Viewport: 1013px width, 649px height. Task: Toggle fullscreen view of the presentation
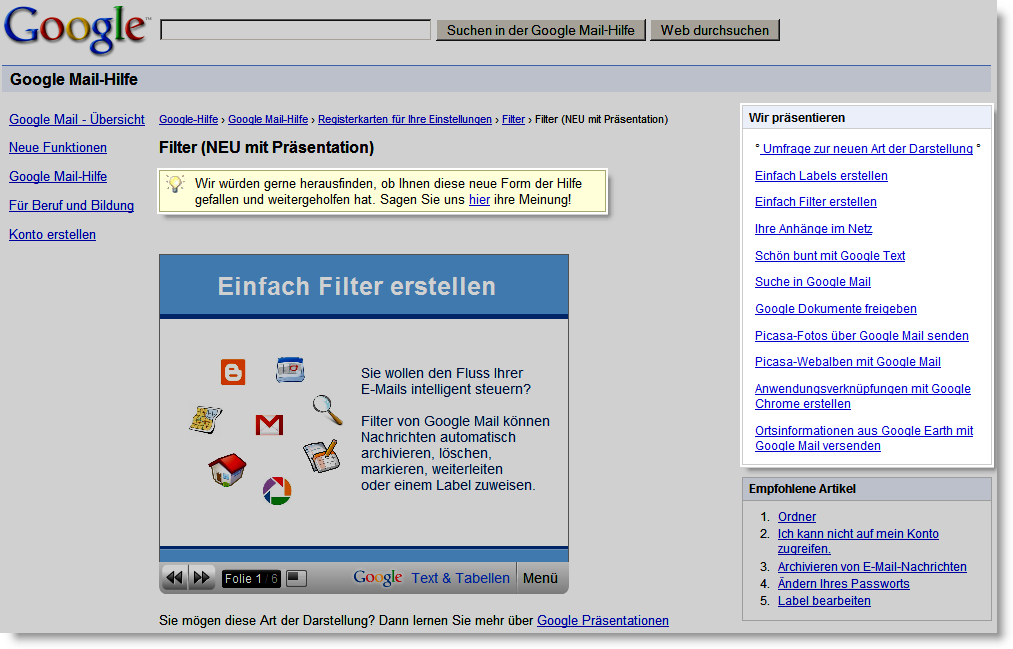coord(296,578)
